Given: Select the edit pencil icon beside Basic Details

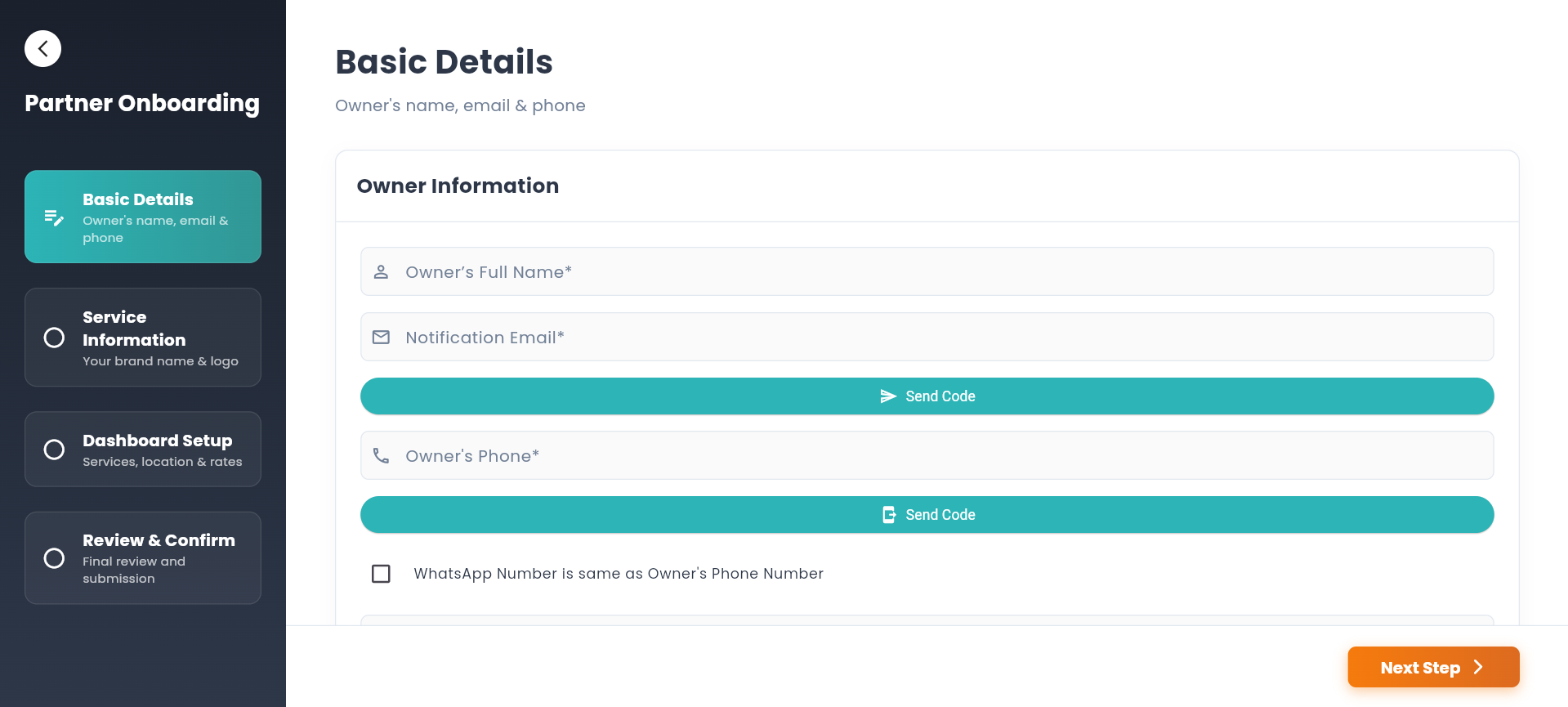Looking at the screenshot, I should (54, 217).
